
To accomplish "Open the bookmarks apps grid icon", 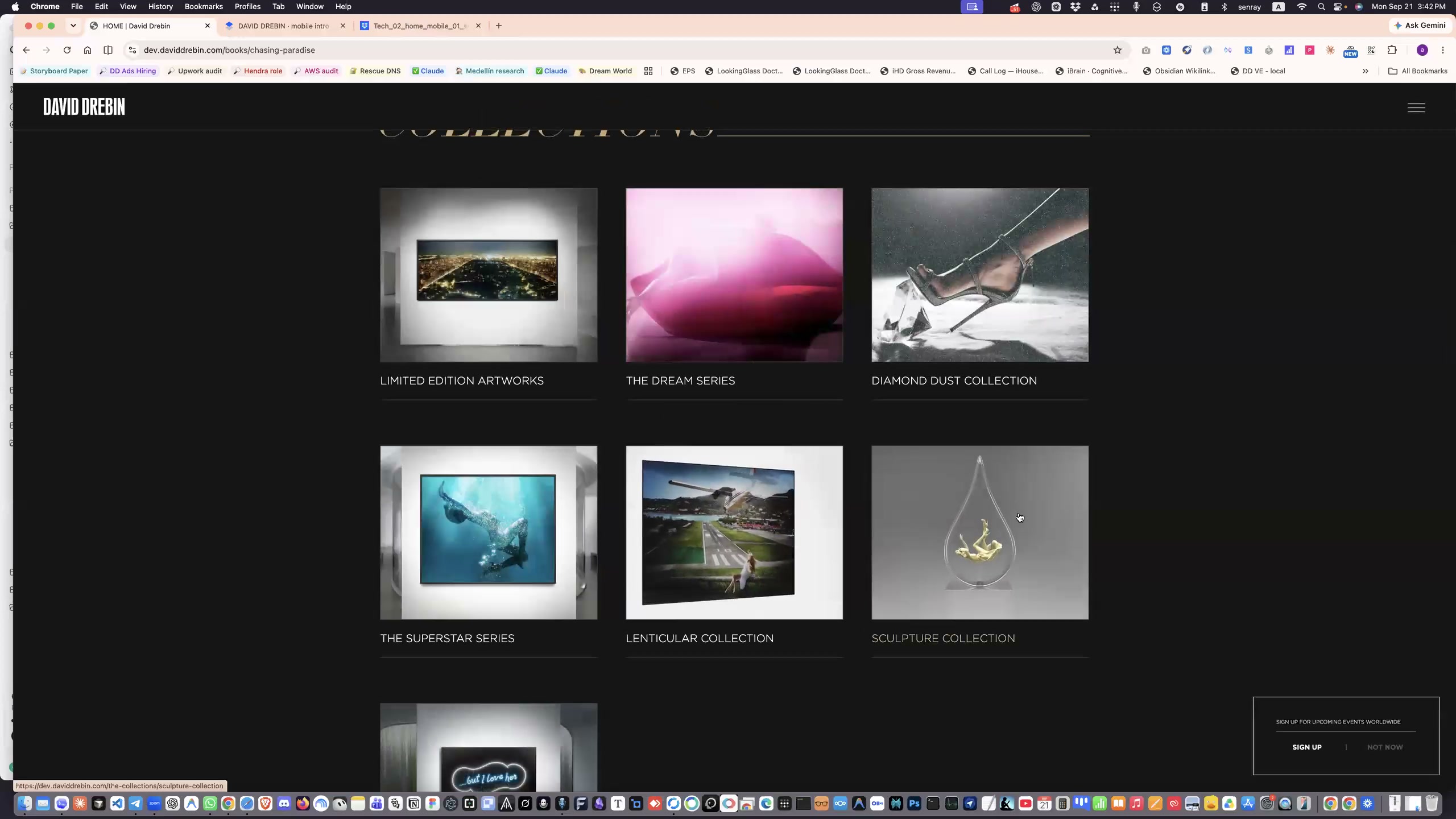I will coord(648,71).
